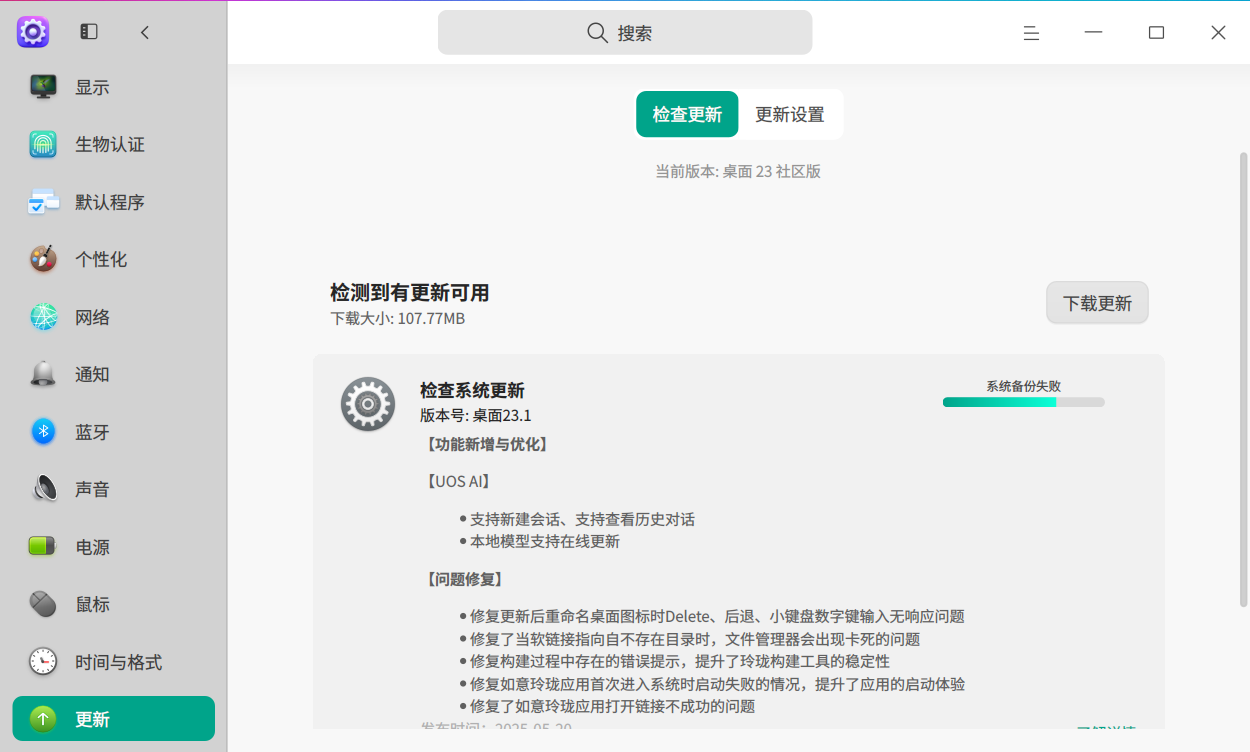This screenshot has width=1250, height=752.
Task: Click the progress bar under 系统备份失败
Action: (1023, 402)
